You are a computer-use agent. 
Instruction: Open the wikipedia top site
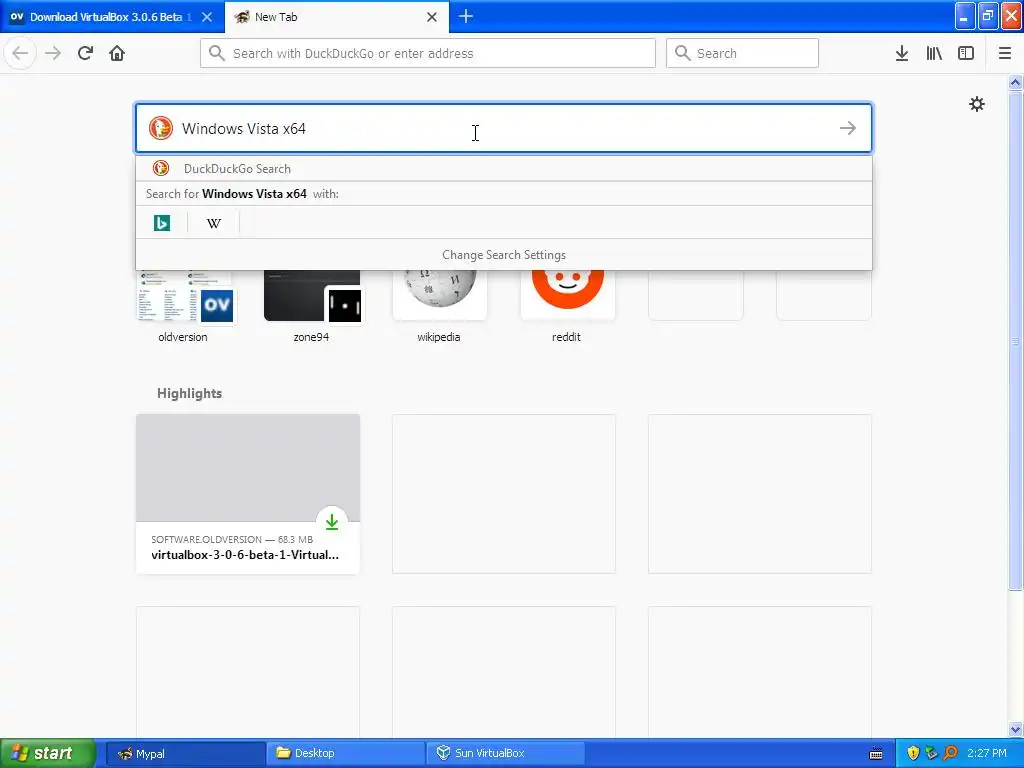tap(439, 307)
